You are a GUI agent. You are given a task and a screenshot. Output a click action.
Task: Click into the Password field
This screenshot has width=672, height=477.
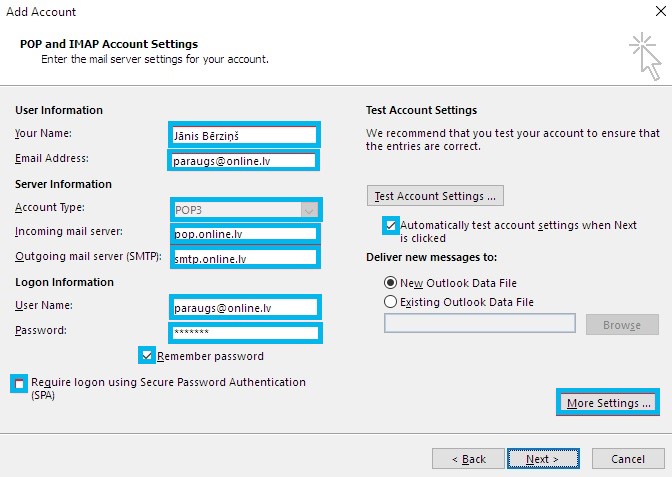click(x=245, y=333)
